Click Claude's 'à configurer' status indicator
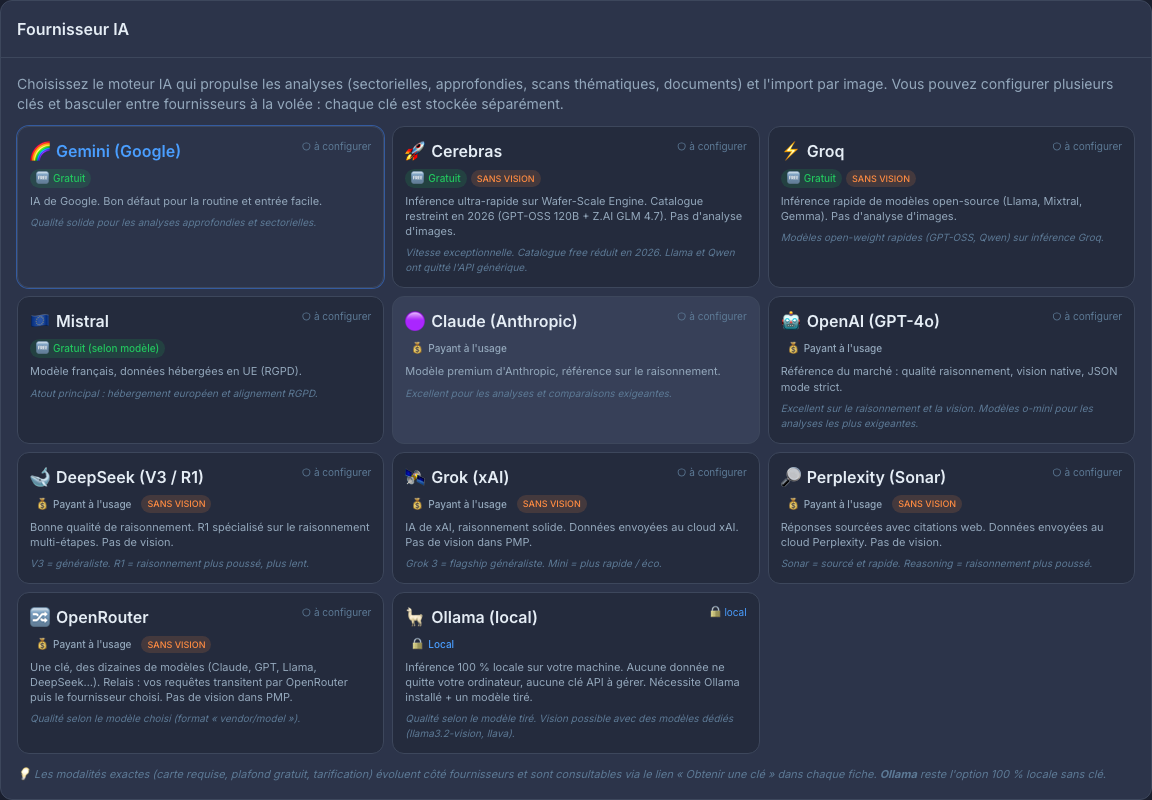This screenshot has width=1152, height=800. [712, 317]
